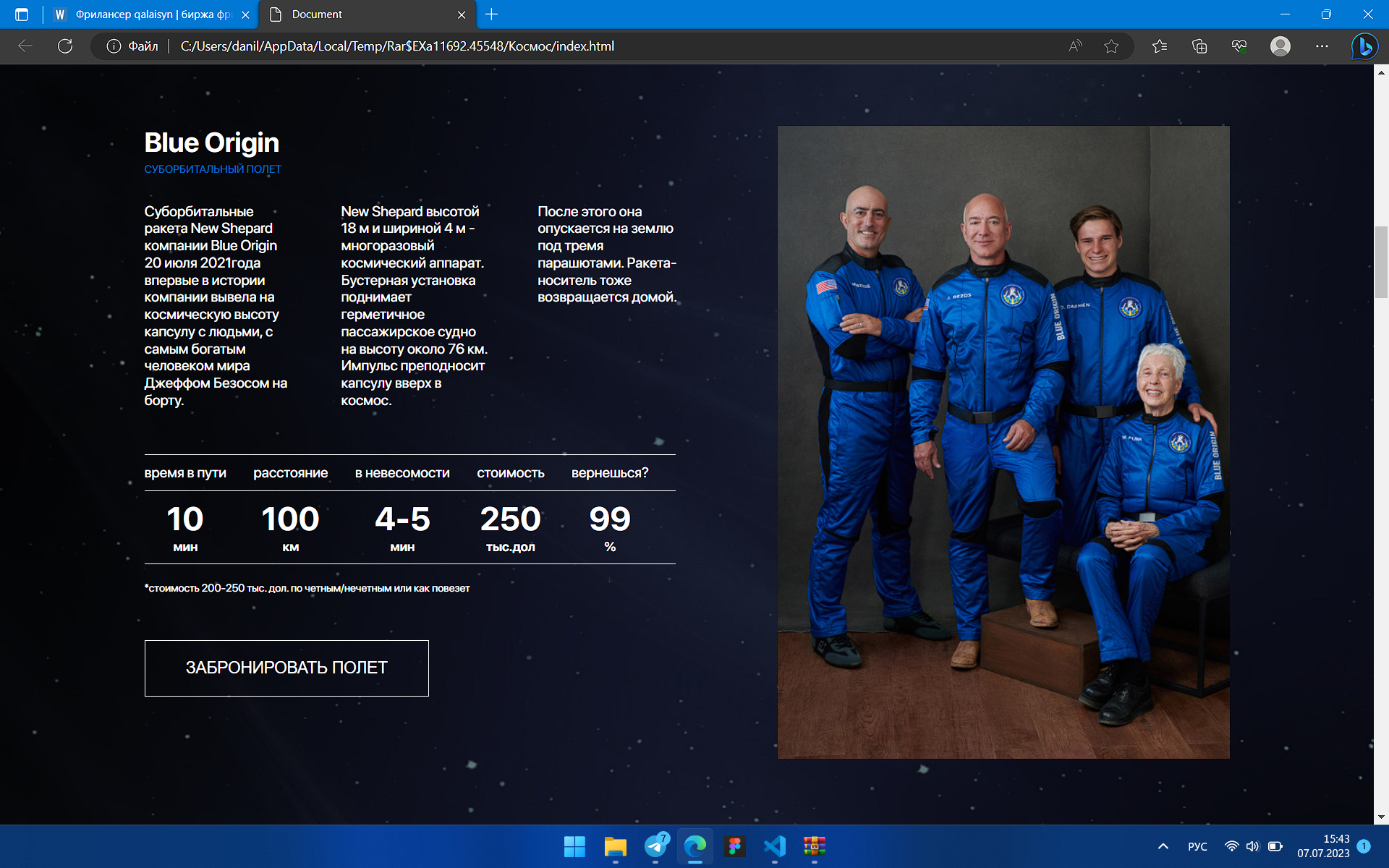Click the value 99 percent
Viewport: 1389px width, 868px height.
coord(610,528)
